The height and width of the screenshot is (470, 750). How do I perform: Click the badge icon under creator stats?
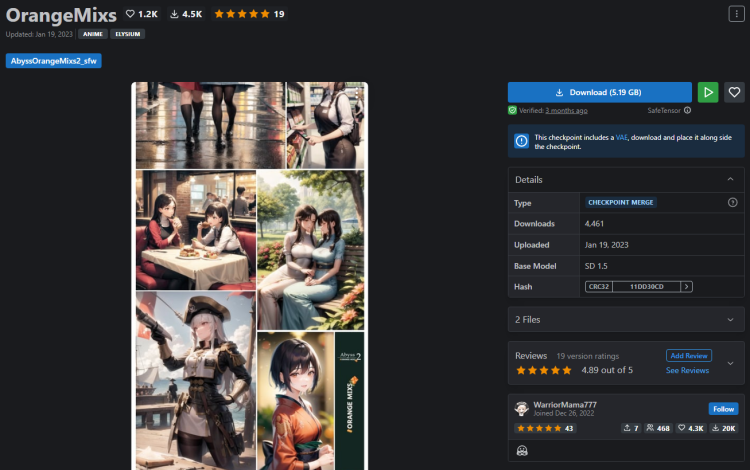522,450
